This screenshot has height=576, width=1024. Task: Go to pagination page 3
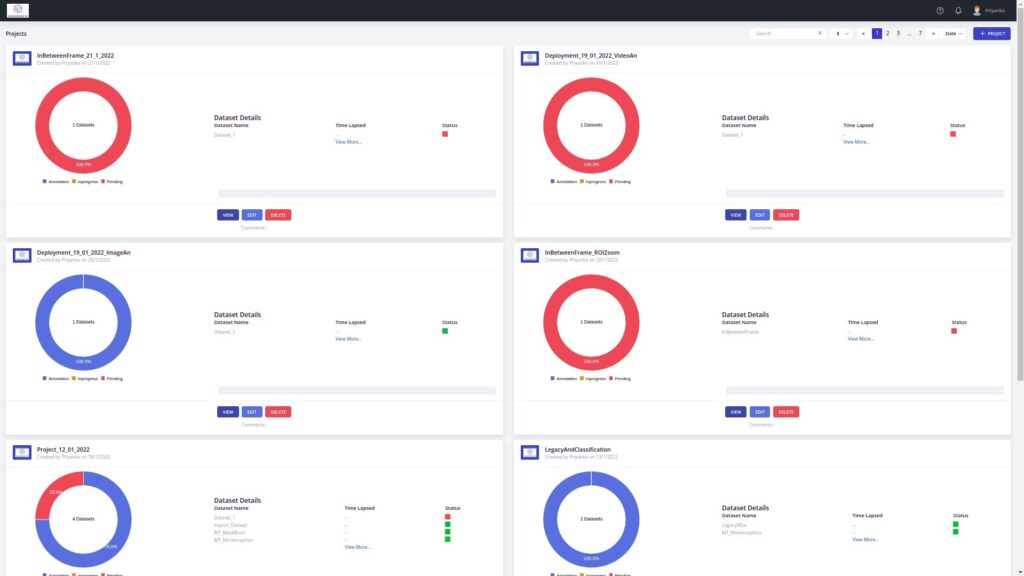(899, 33)
